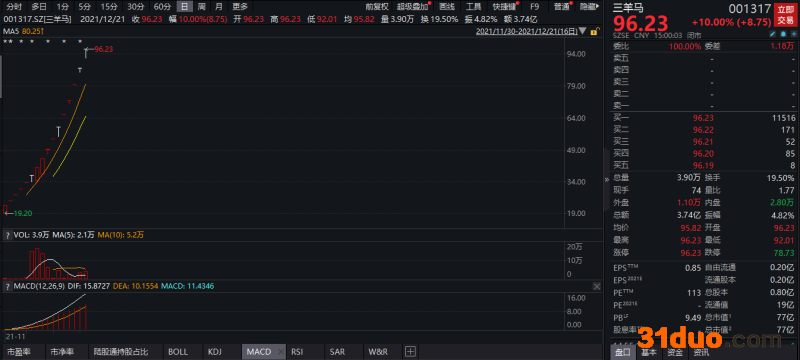Viewport: 800px width, 360px height.
Task: Select the 陆股通持股占比 indicator tab
Action: pyautogui.click(x=121, y=352)
